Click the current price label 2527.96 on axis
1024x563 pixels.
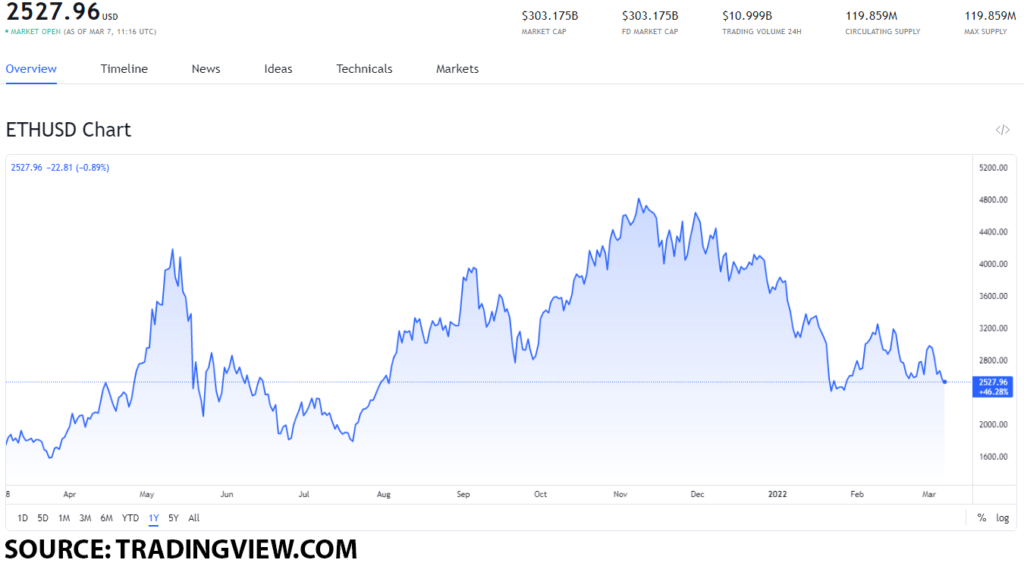pyautogui.click(x=993, y=387)
